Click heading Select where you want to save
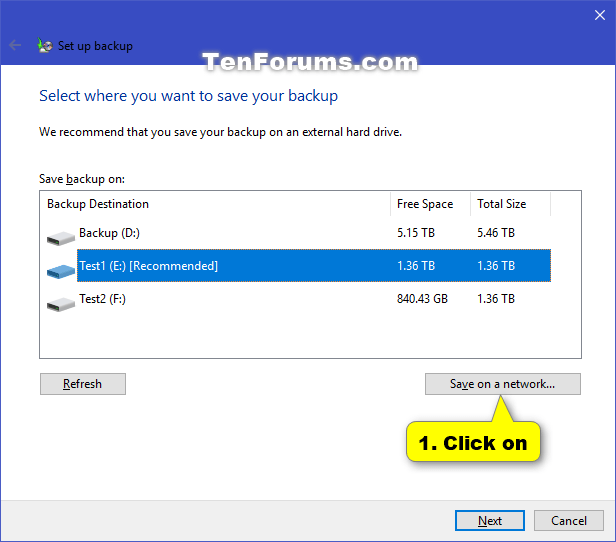Screen dimensions: 616x542 point(188,96)
